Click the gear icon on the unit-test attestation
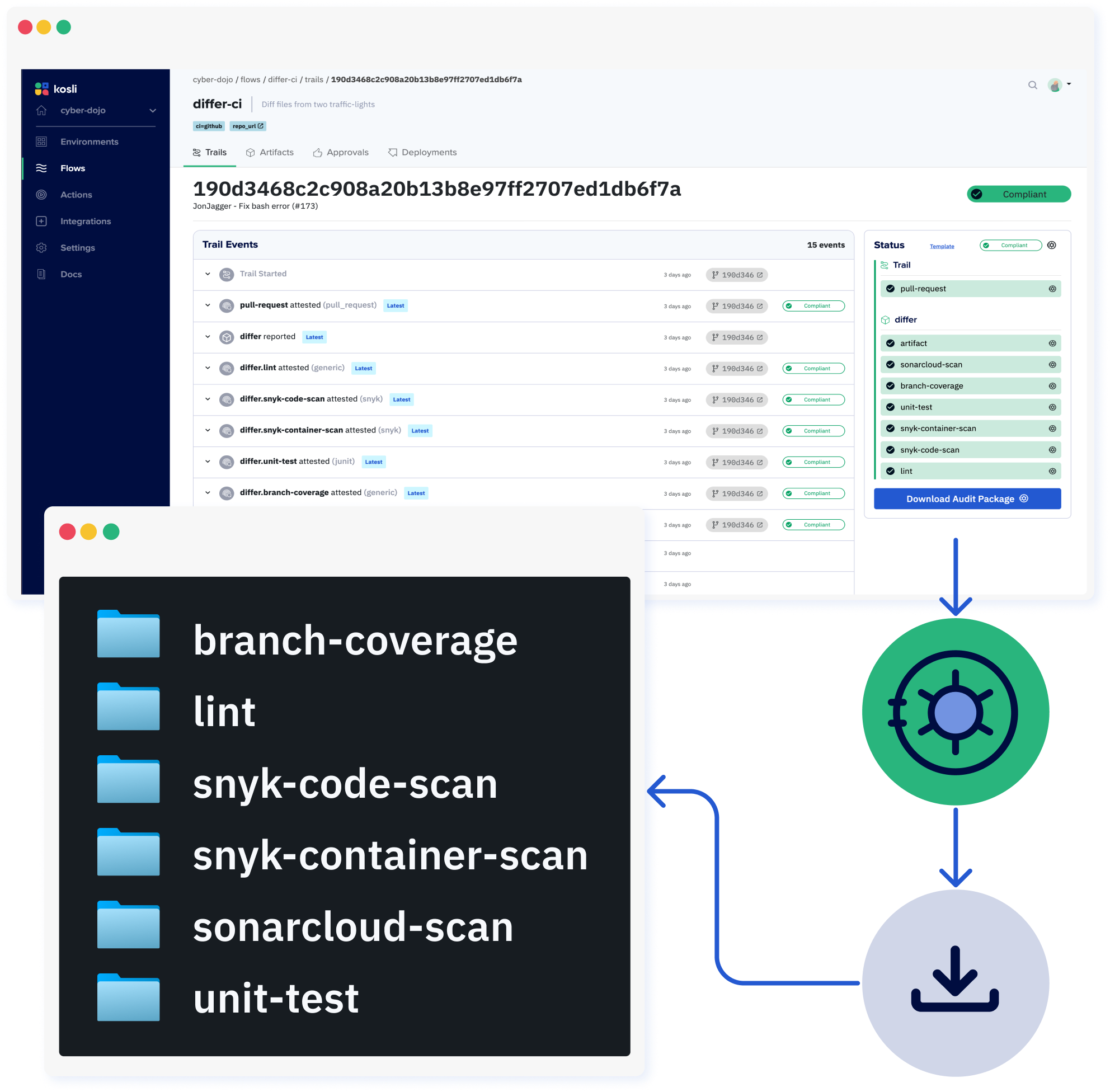Image resolution: width=1110 pixels, height=1092 pixels. click(1052, 407)
